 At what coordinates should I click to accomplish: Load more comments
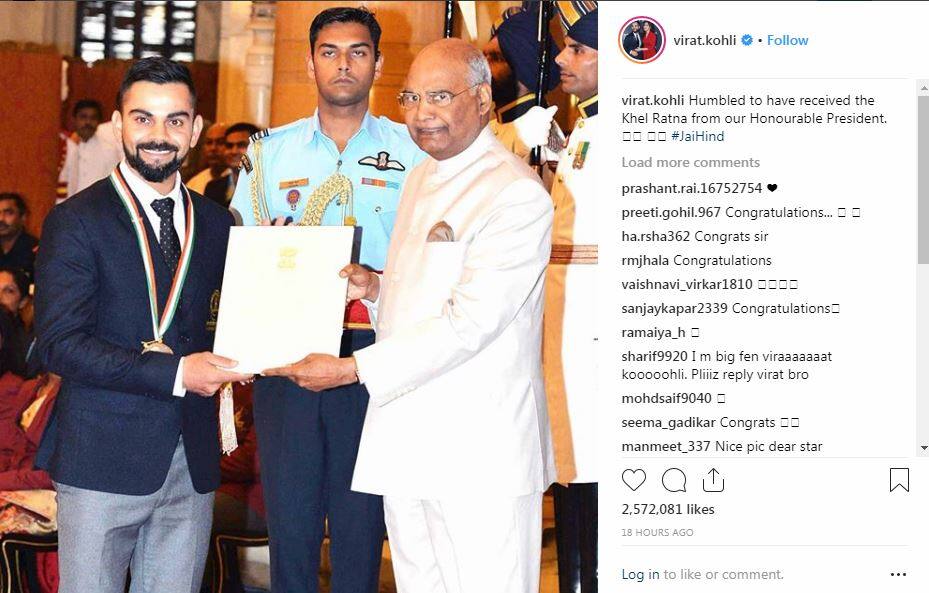(690, 162)
